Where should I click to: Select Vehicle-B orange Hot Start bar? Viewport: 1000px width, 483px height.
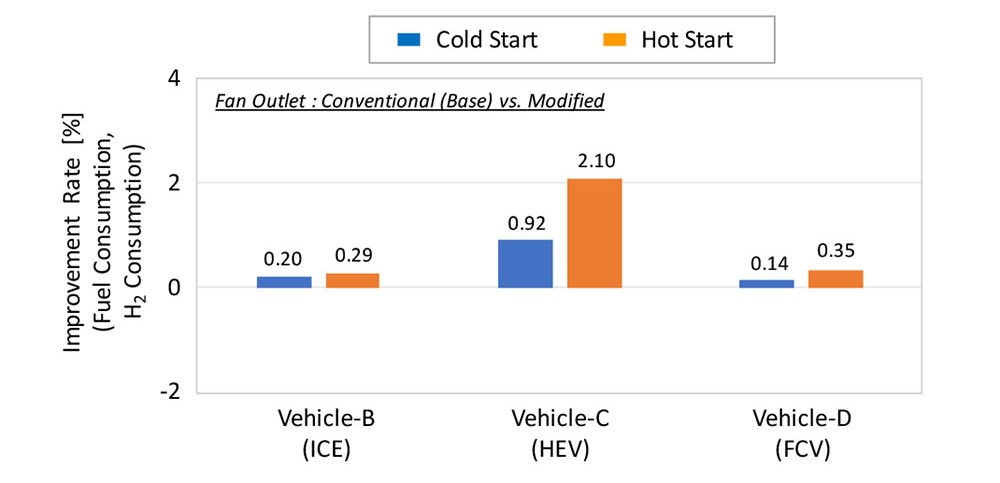pyautogui.click(x=352, y=281)
